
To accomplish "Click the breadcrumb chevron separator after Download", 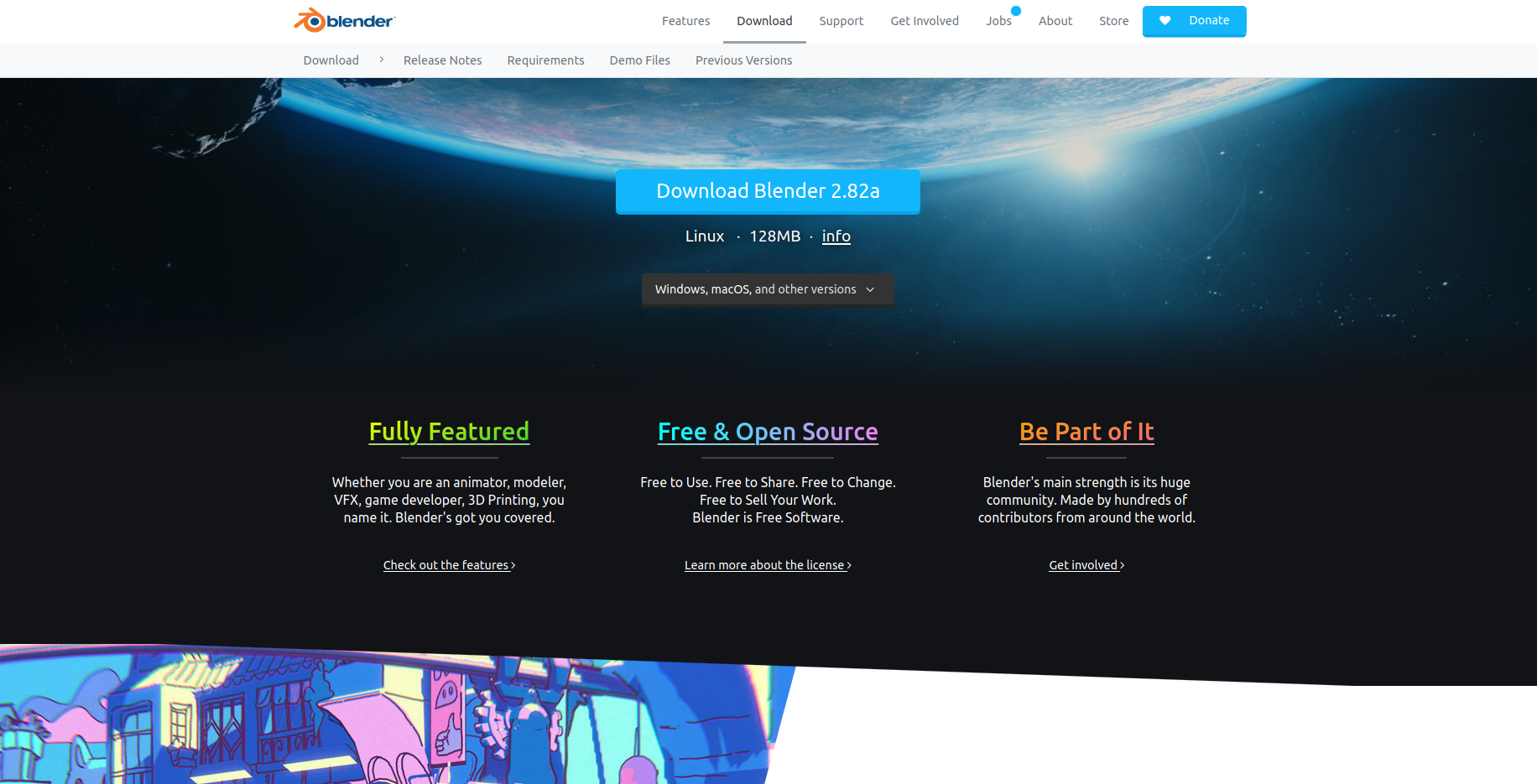I will 382,60.
